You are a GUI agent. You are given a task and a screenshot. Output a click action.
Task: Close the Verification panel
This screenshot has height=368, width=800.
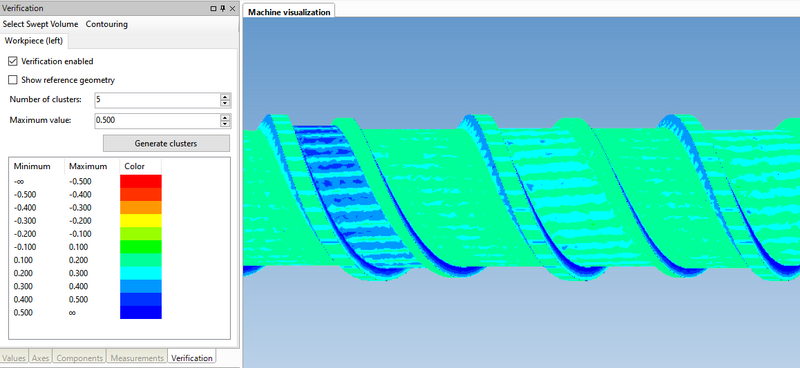click(x=232, y=9)
